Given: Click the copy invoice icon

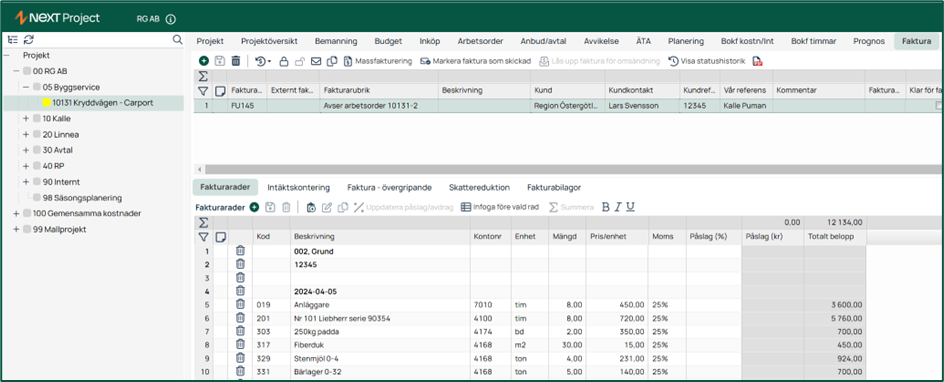Looking at the screenshot, I should click(x=332, y=61).
